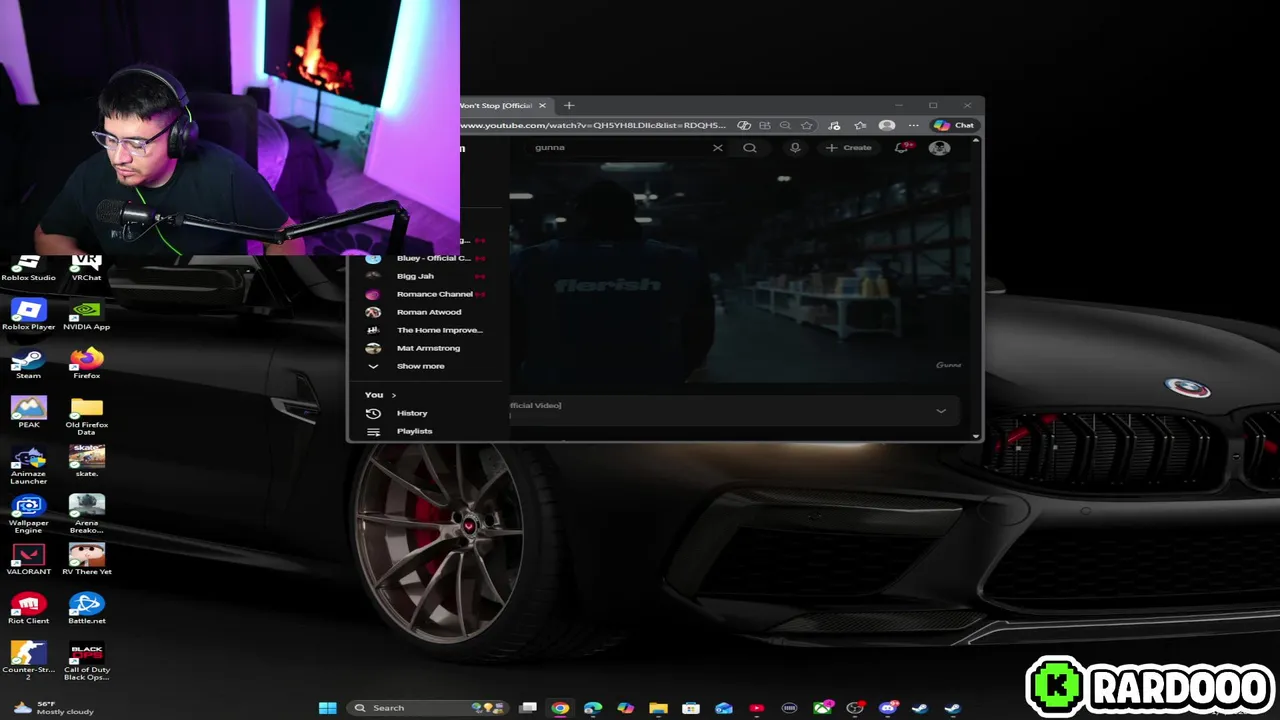Image resolution: width=1280 pixels, height=720 pixels.
Task: Open the browser profile icon
Action: 887,125
